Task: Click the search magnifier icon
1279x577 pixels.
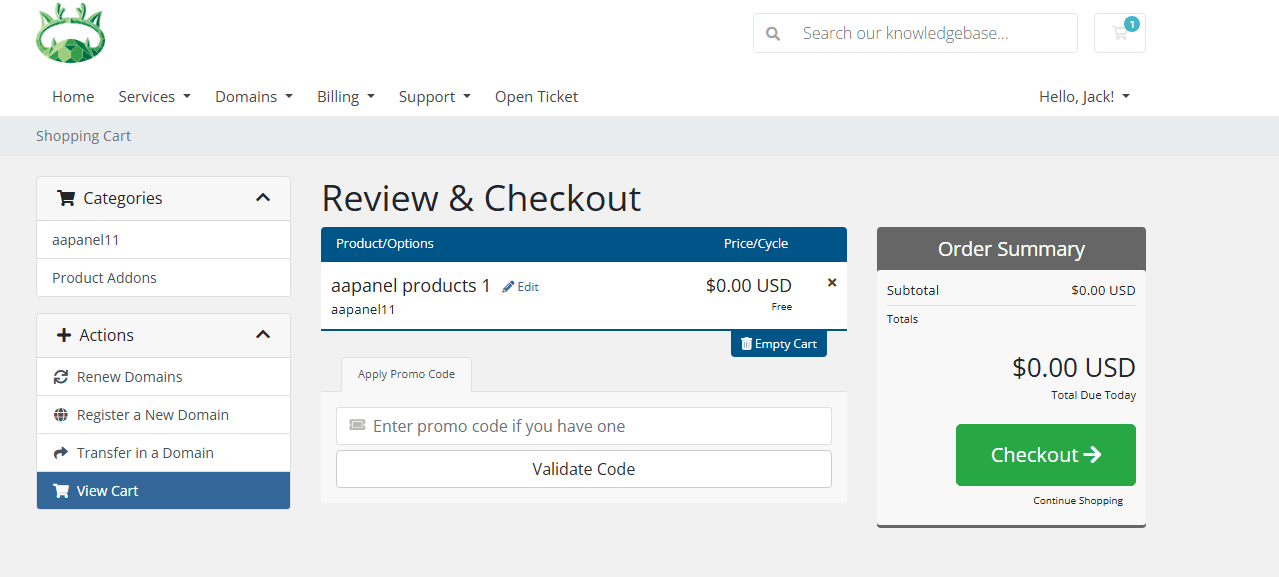Action: pyautogui.click(x=773, y=33)
